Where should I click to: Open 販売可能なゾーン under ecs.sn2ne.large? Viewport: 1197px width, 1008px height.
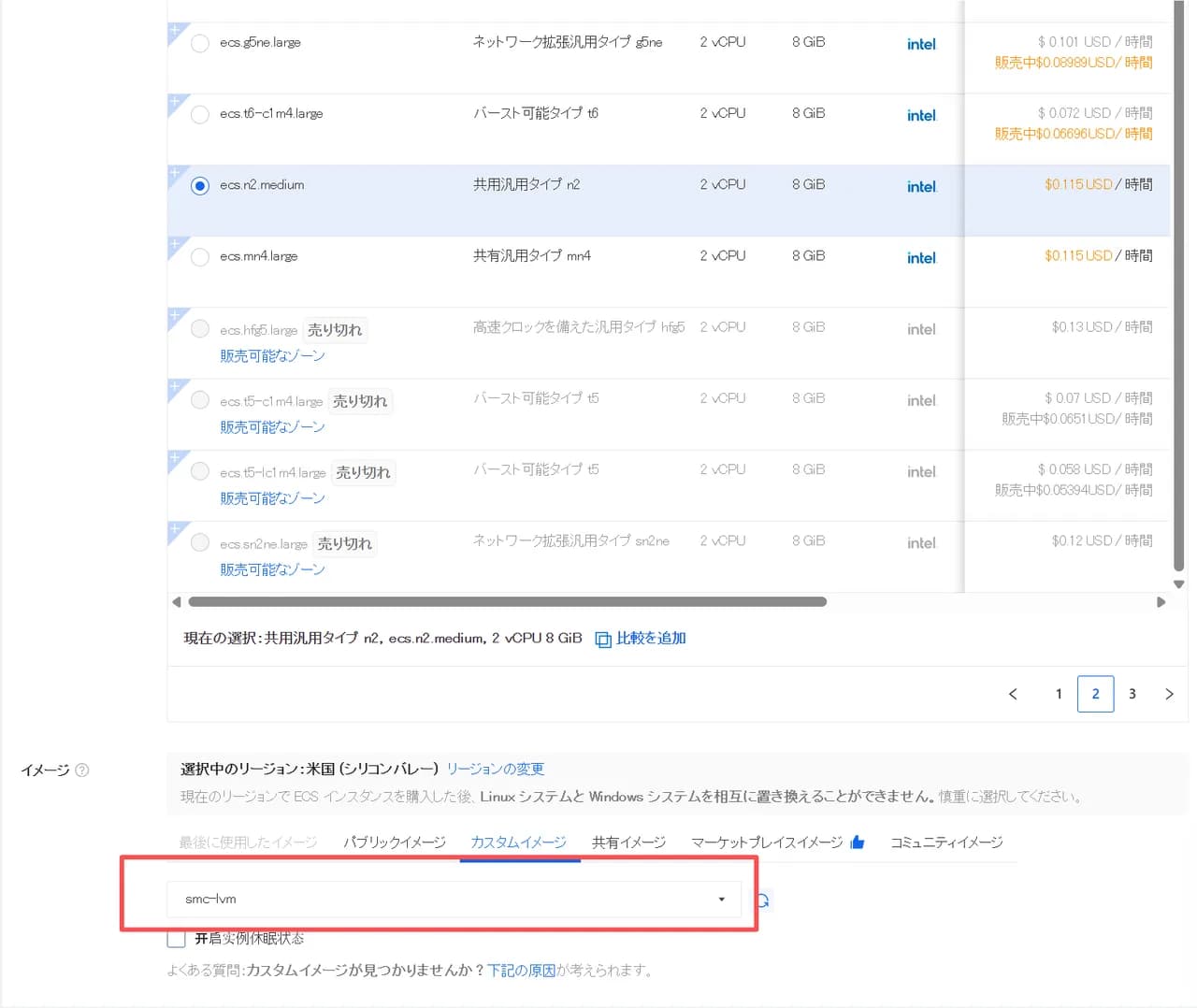[x=272, y=569]
